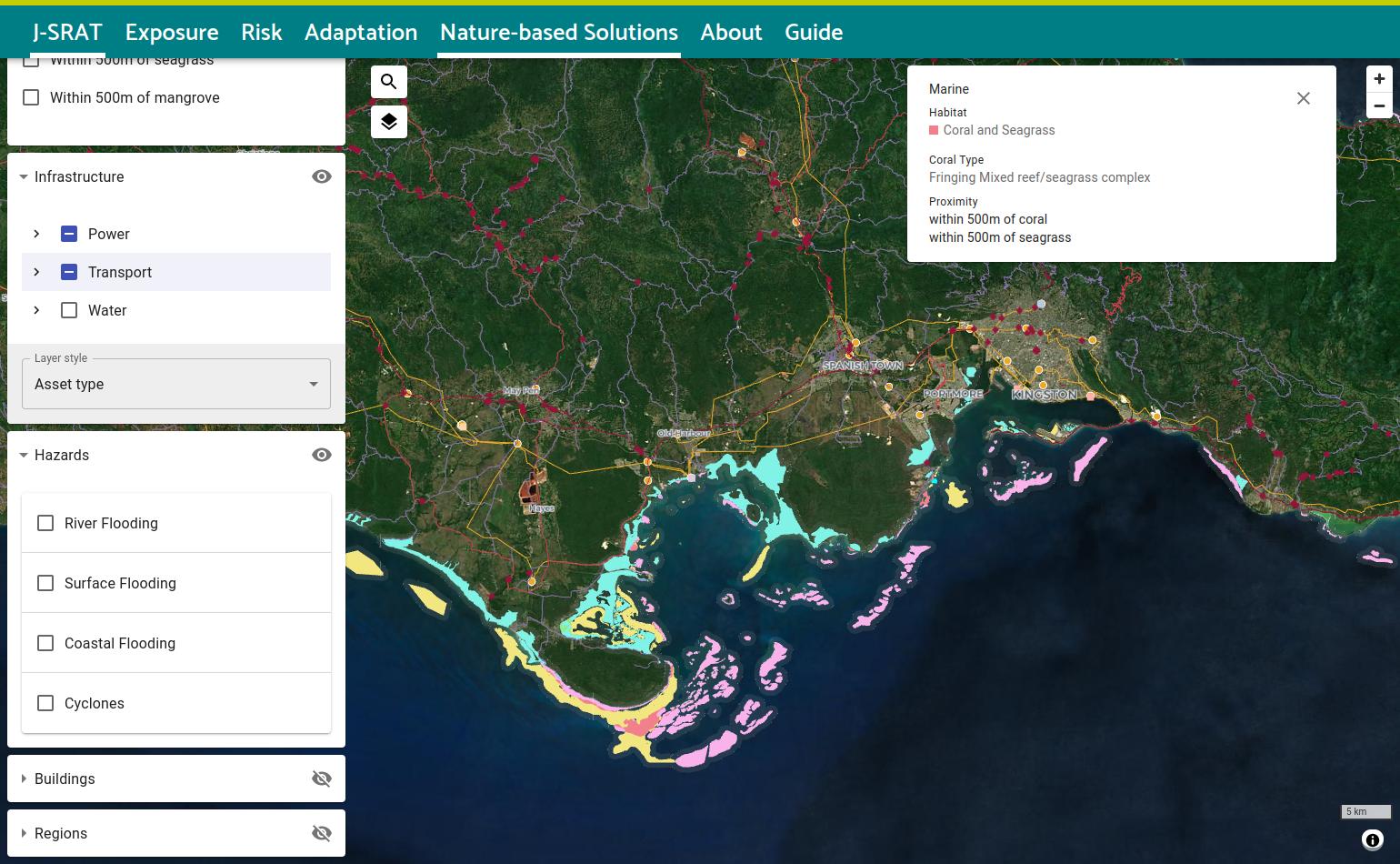
Task: Open map attribution info icon
Action: 1373,839
